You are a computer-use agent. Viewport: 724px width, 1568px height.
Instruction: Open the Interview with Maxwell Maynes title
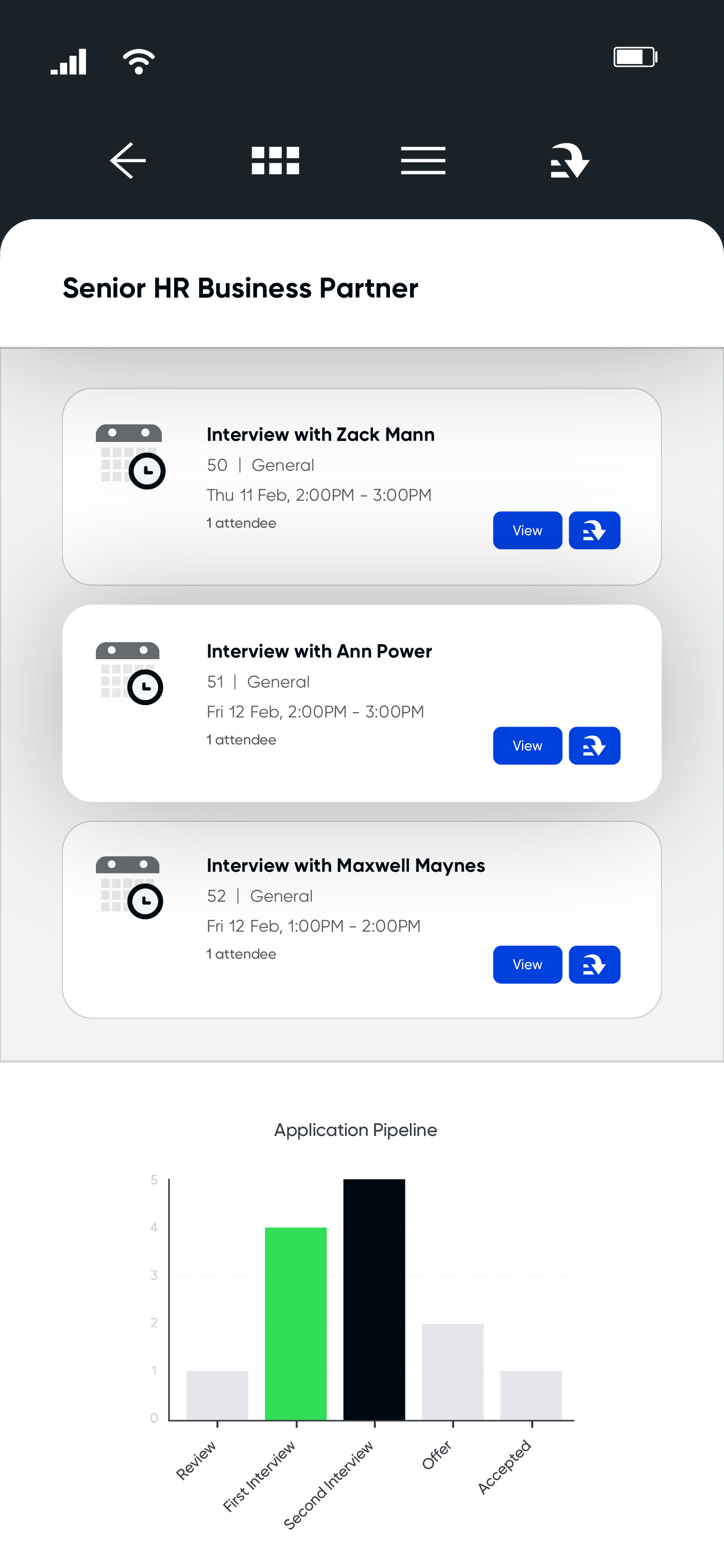click(x=346, y=865)
